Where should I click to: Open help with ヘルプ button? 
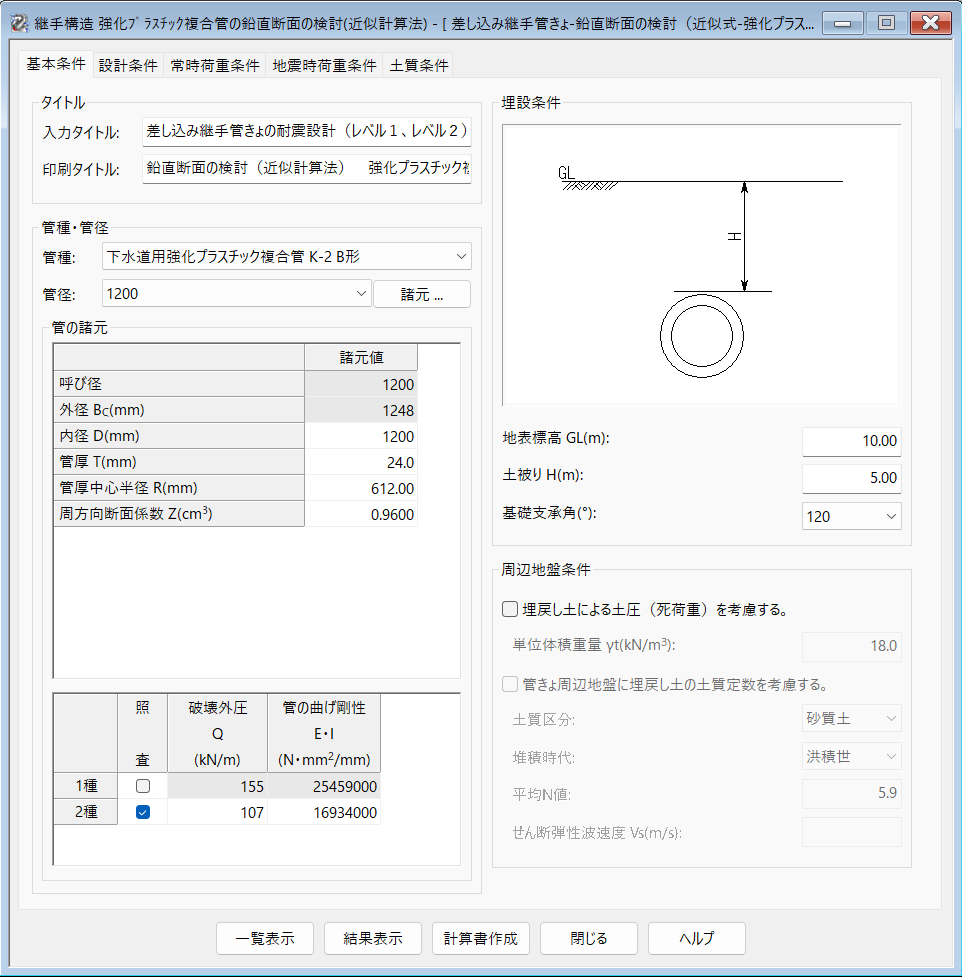pyautogui.click(x=696, y=939)
